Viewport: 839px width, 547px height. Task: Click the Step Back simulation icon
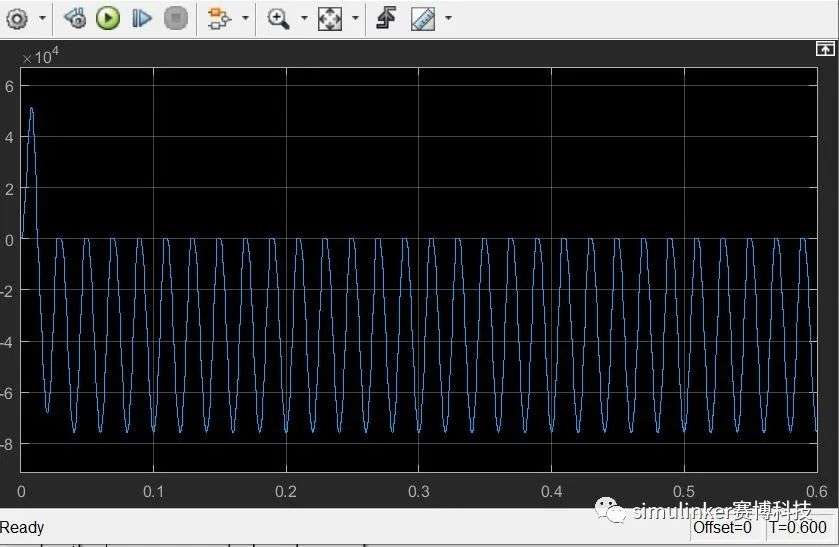click(x=75, y=18)
